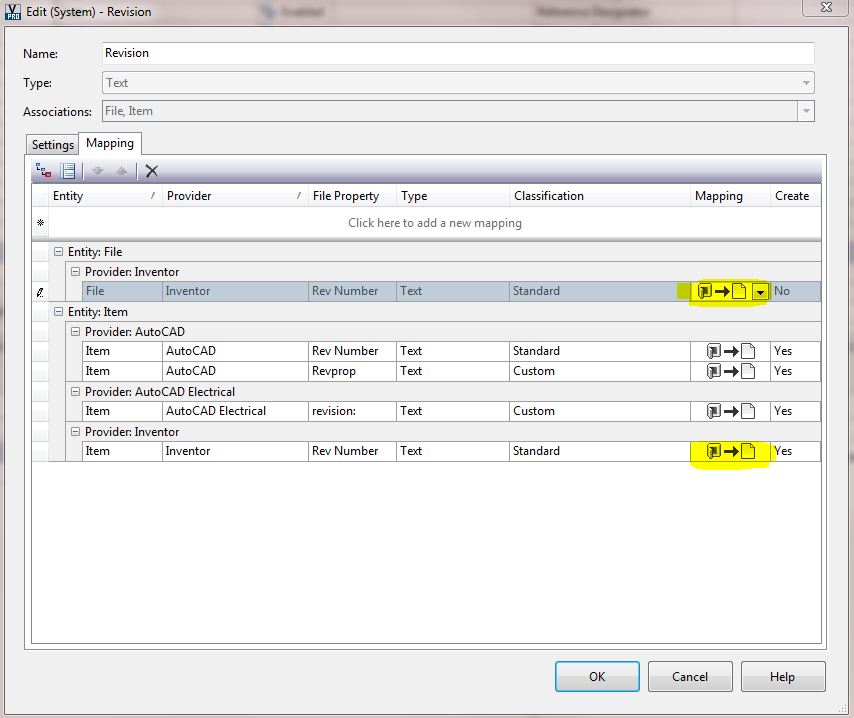Screen dimensions: 854x718
Task: Select the Mapping tab
Action: point(109,143)
